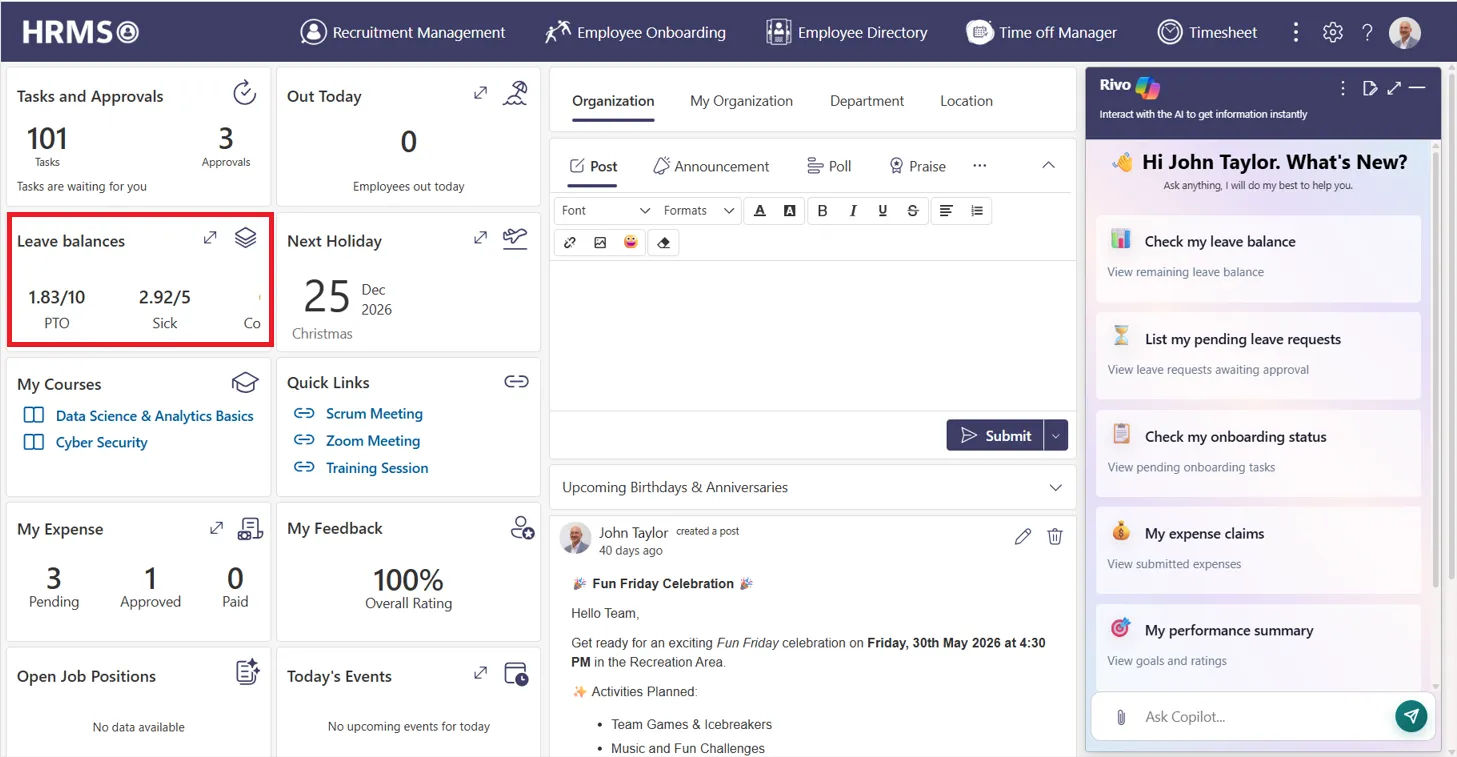Edit the Fun Friday Celebration post
The image size is (1457, 757).
click(1022, 537)
